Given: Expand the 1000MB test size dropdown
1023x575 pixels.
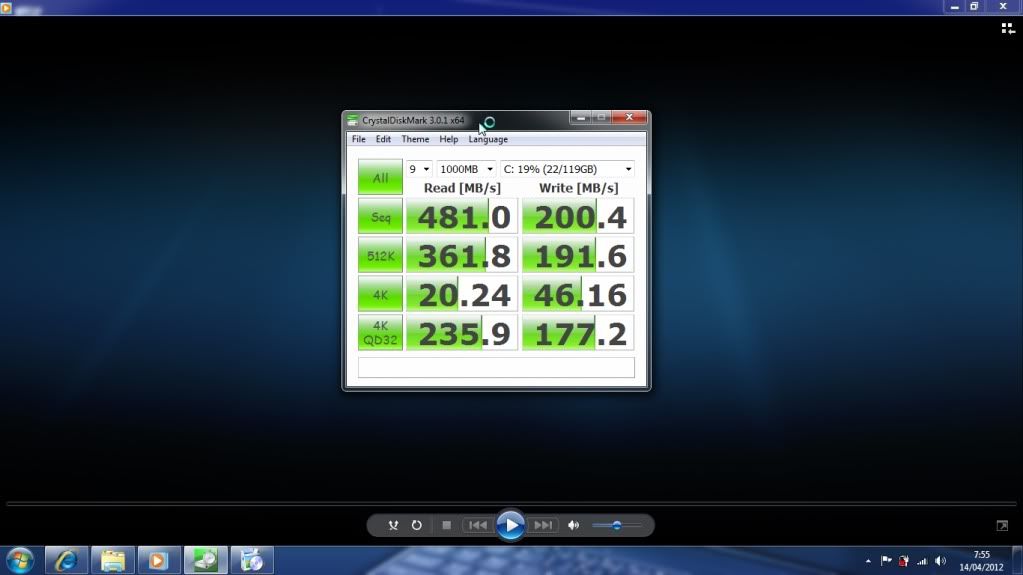Looking at the screenshot, I should (x=466, y=170).
